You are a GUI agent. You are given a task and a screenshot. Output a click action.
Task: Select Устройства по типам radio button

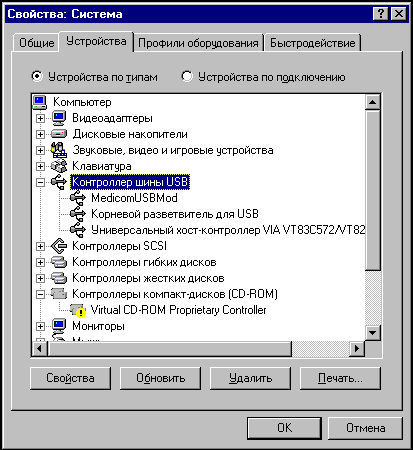coord(37,77)
